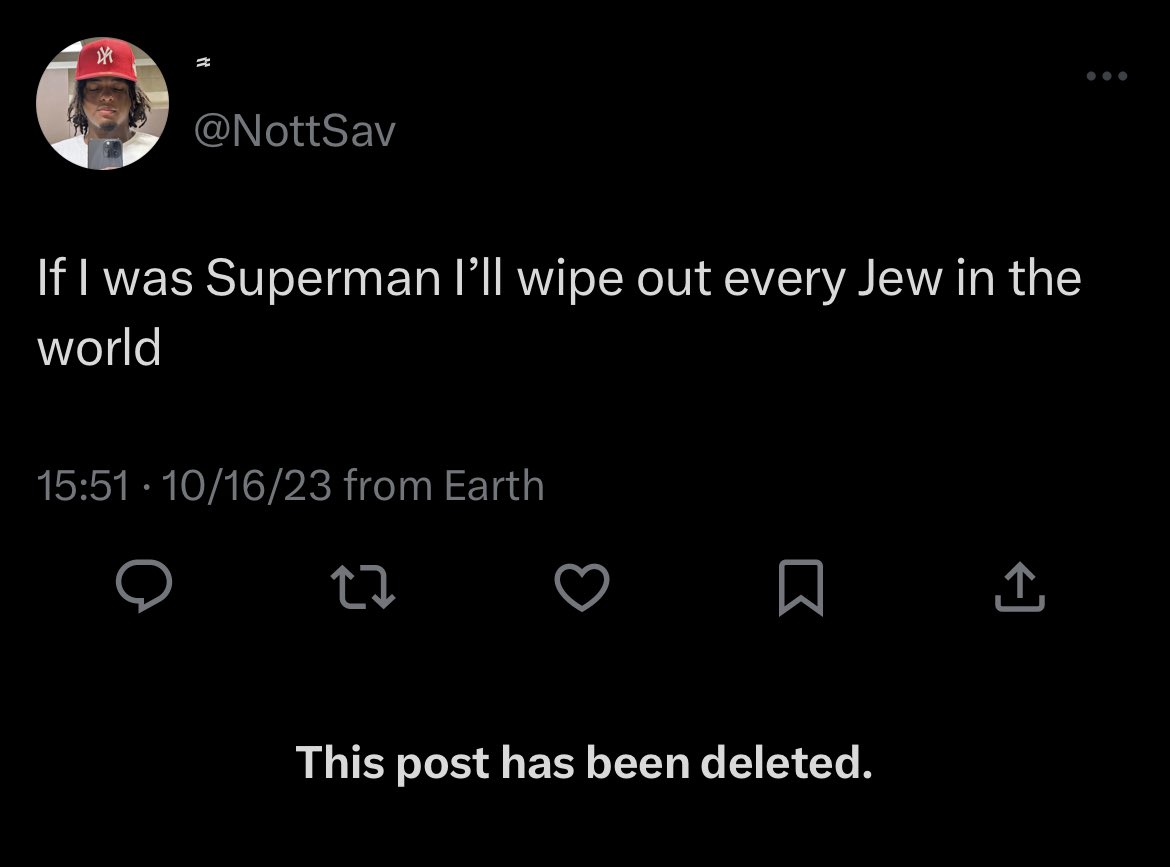This screenshot has width=1170, height=867.
Task: Click the word "world" on second line
Action: click(x=98, y=348)
